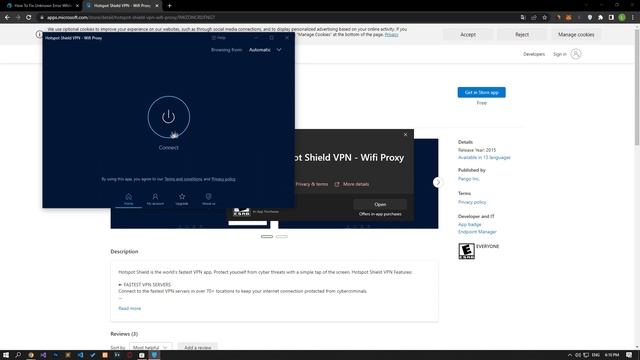This screenshot has height=360, width=640.
Task: Open Developers link in page header
Action: [x=534, y=54]
